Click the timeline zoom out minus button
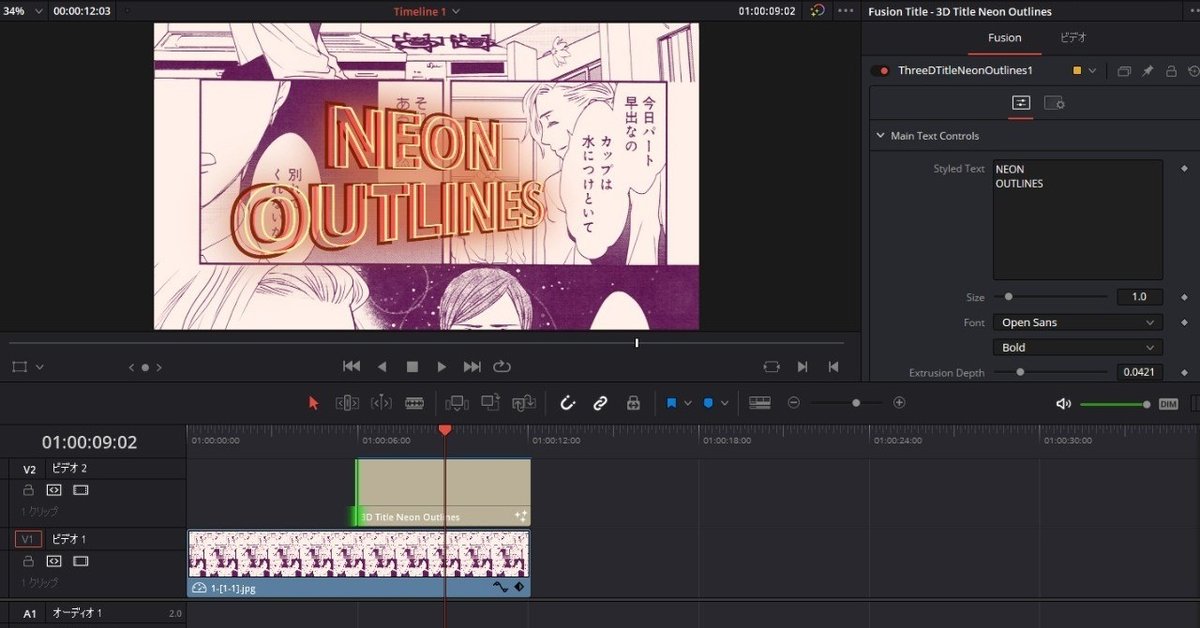Image resolution: width=1200 pixels, height=628 pixels. coord(794,403)
